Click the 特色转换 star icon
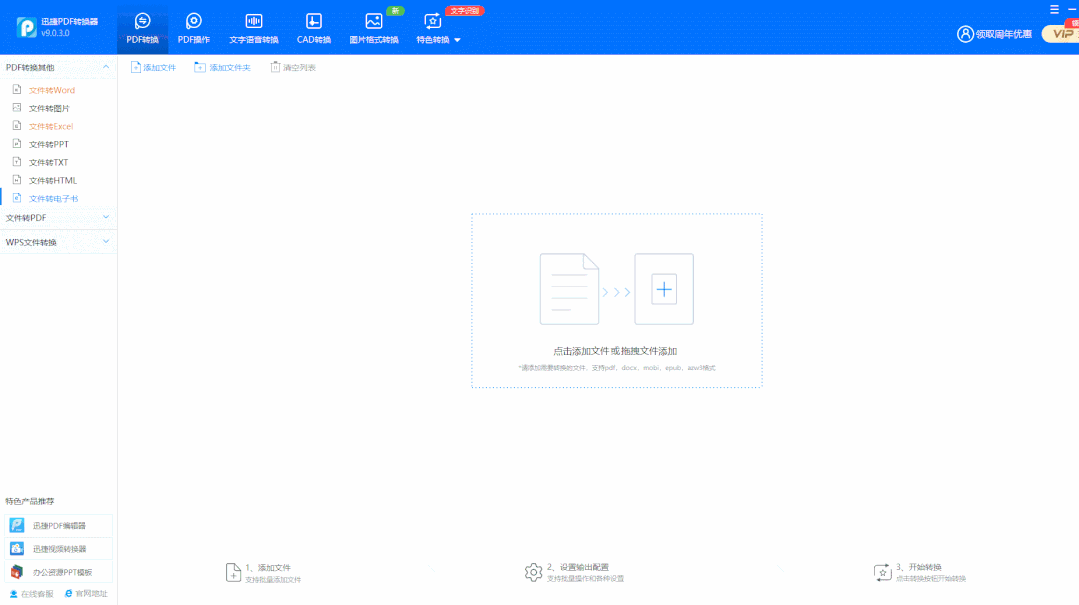 click(432, 21)
